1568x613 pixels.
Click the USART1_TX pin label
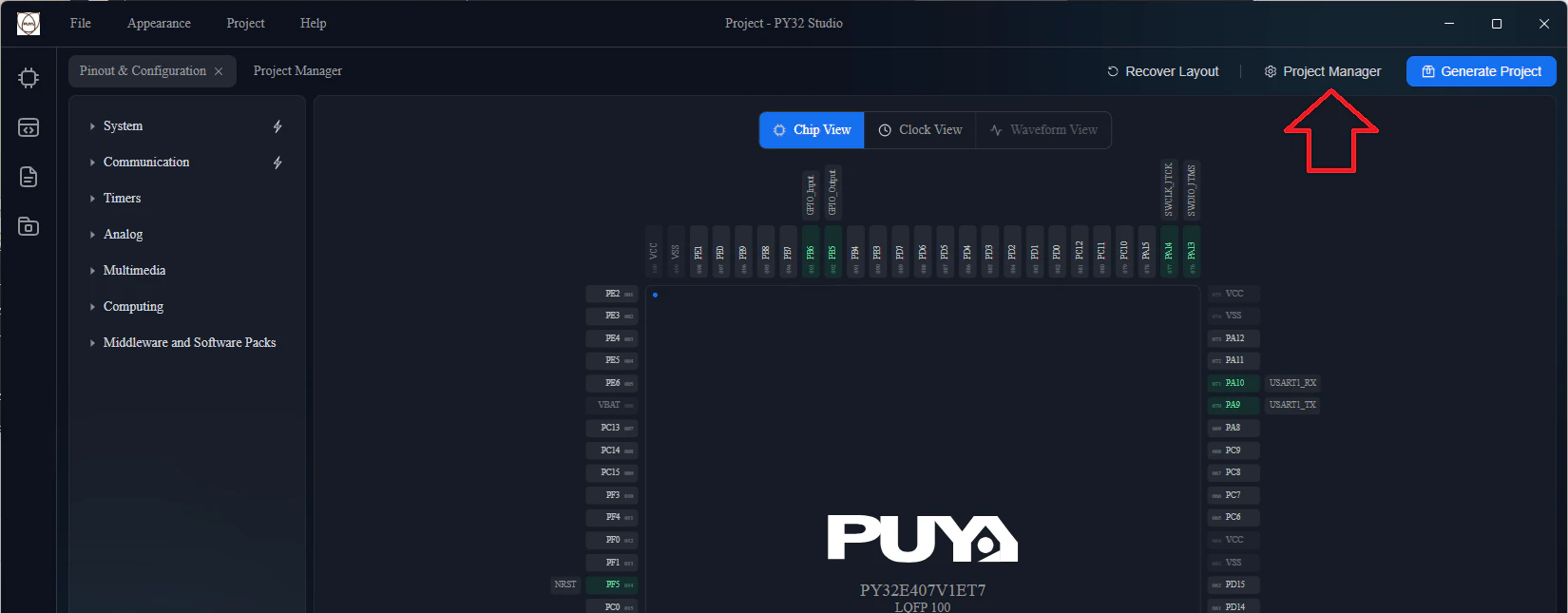point(1292,405)
